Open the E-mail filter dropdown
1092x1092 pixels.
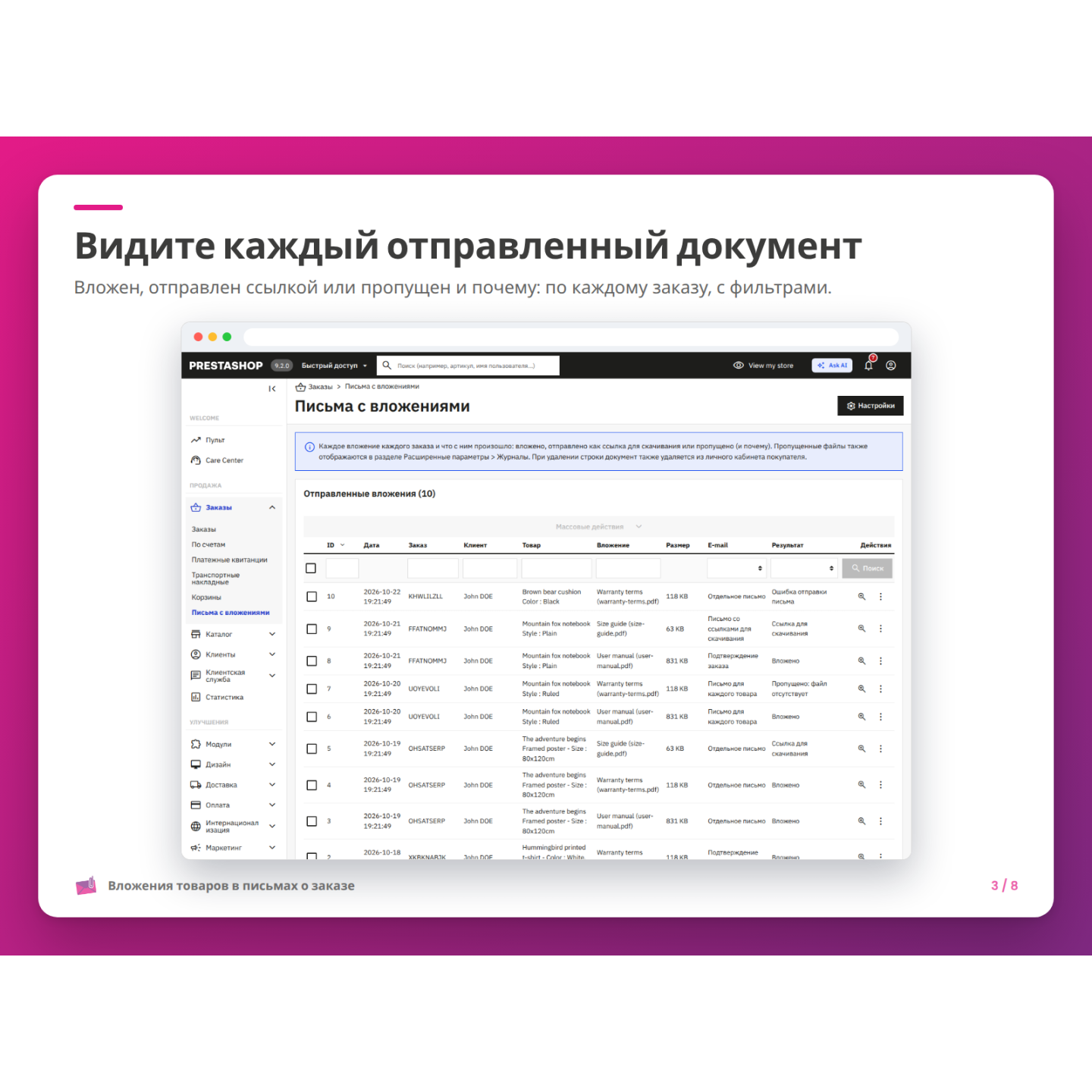(x=737, y=568)
